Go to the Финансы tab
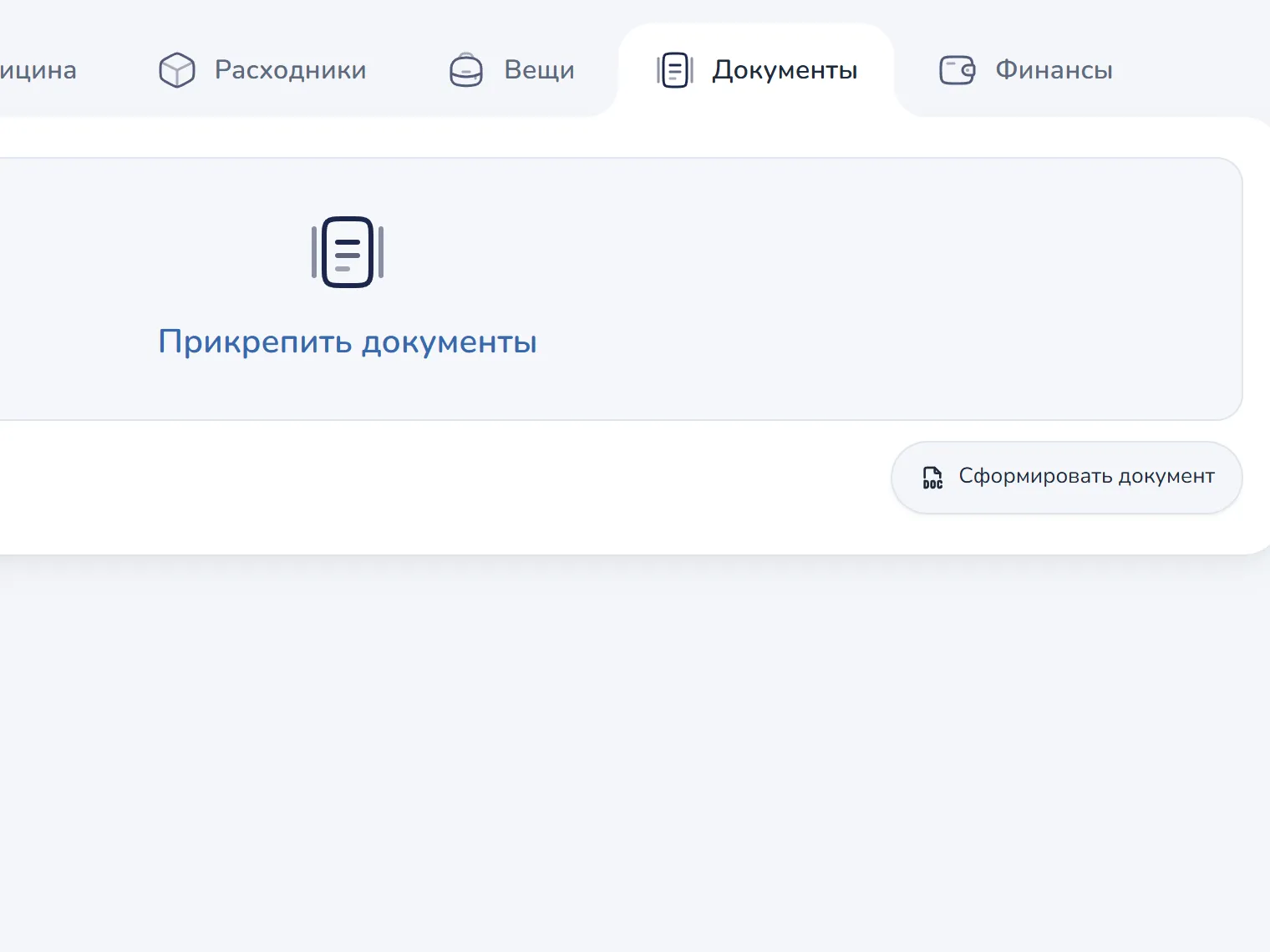 pos(1026,70)
